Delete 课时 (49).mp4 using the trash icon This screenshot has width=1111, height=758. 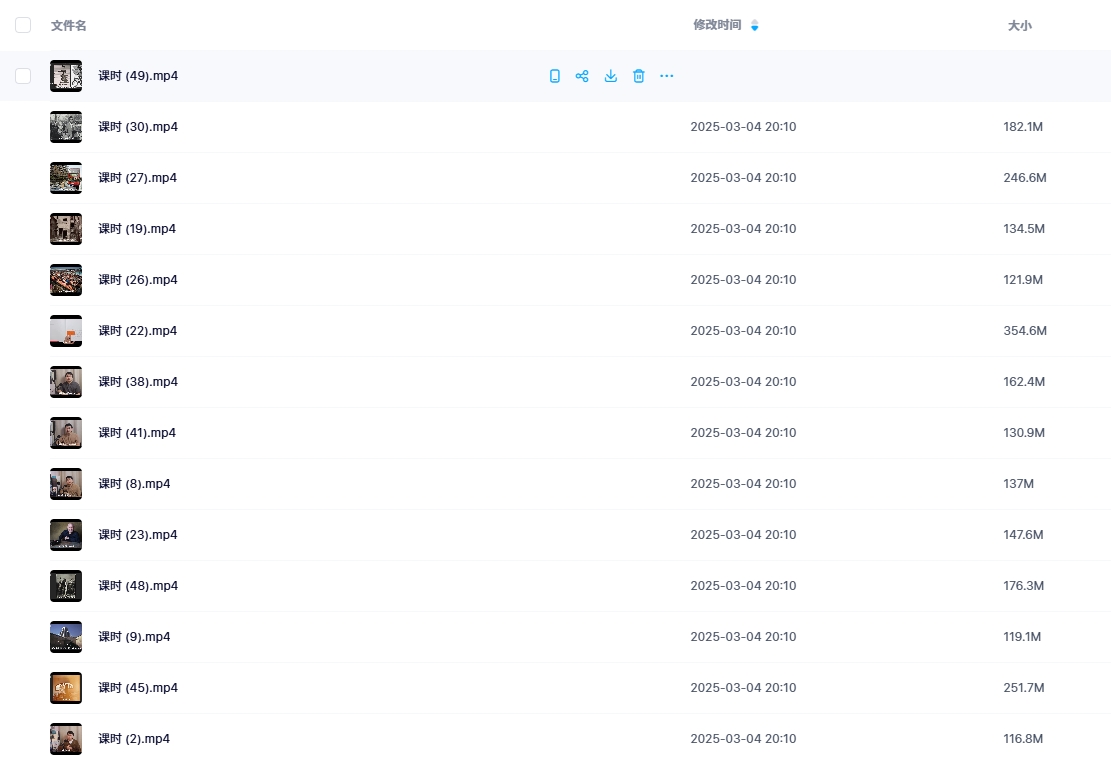pyautogui.click(x=638, y=76)
